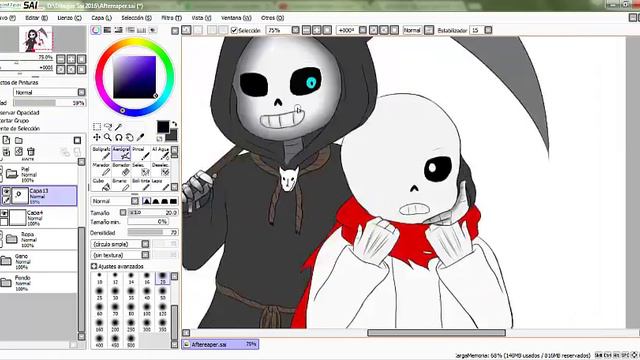
Task: Switch to the Aftereaper.sai document tab
Action: [220, 344]
